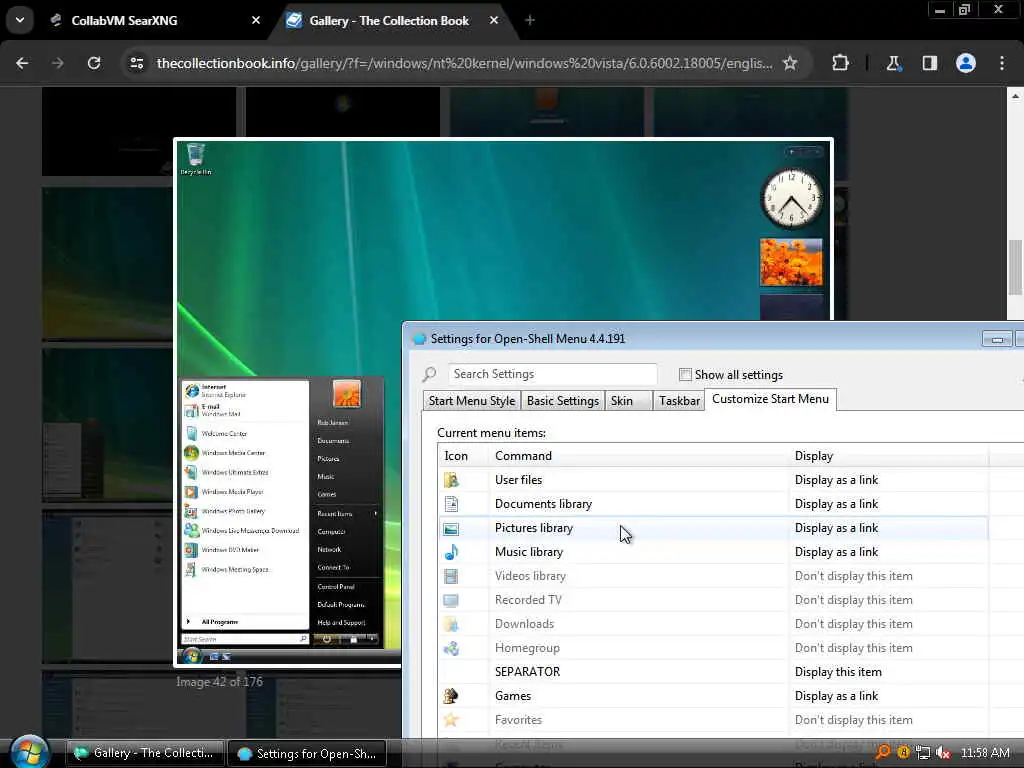Select the Games chess piece icon
This screenshot has width=1024, height=768.
pyautogui.click(x=451, y=696)
